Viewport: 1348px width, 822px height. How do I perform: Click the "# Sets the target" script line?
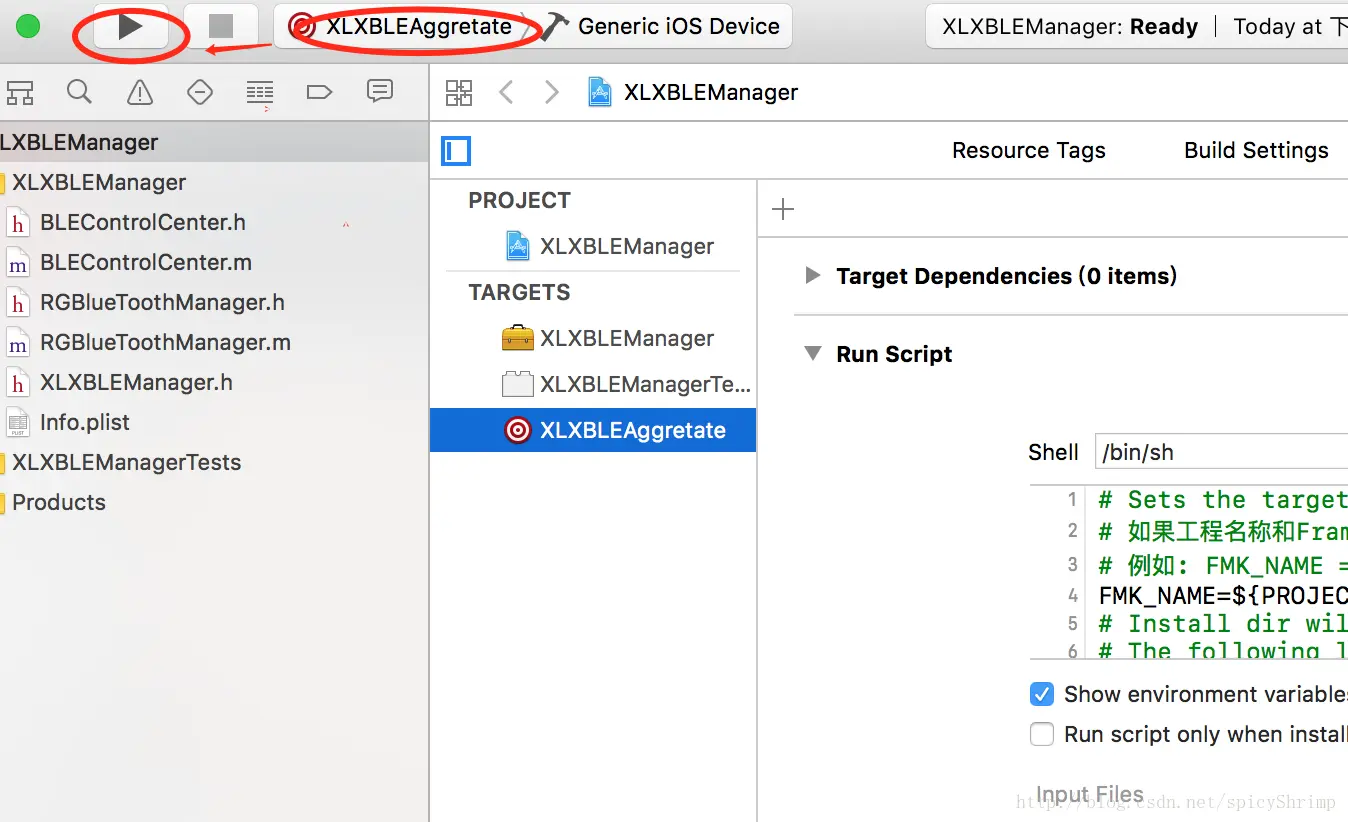(x=1222, y=500)
